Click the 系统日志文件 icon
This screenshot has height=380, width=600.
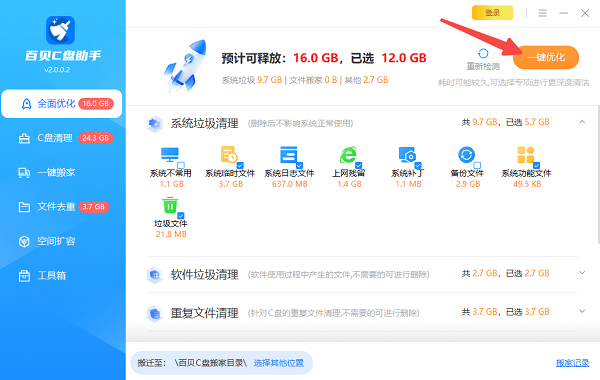coord(289,155)
